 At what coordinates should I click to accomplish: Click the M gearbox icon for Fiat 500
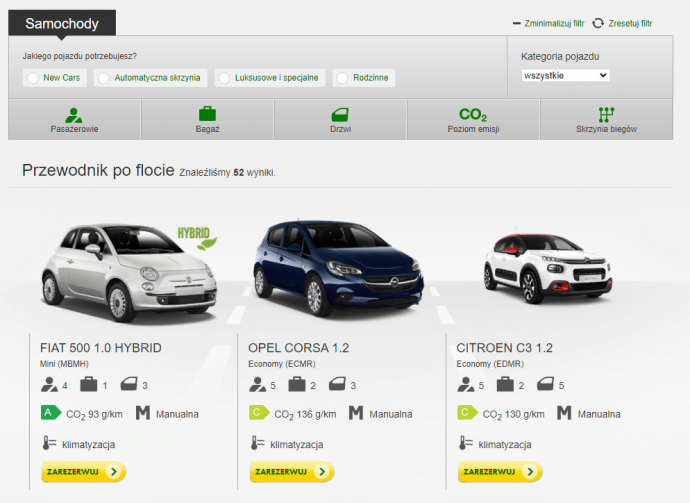coord(143,413)
